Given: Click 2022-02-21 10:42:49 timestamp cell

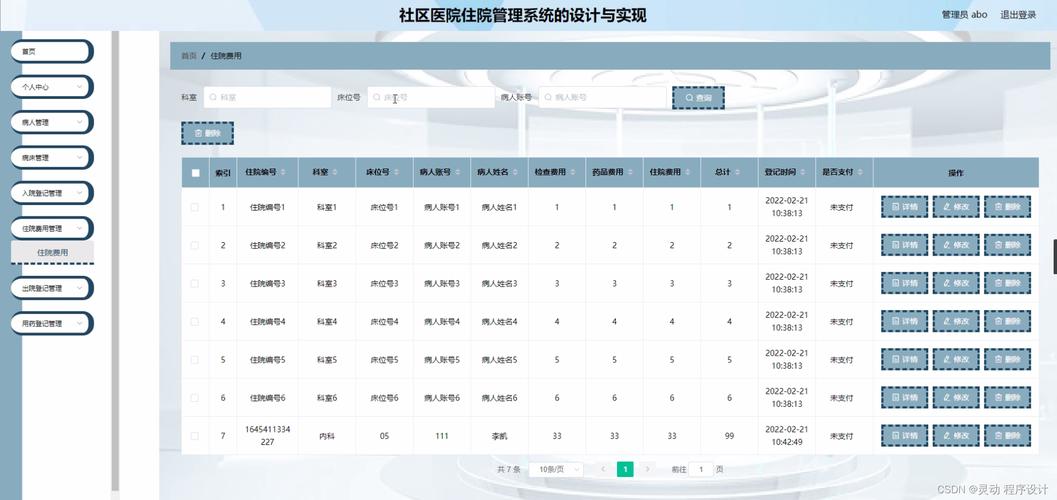Looking at the screenshot, I should [x=787, y=436].
